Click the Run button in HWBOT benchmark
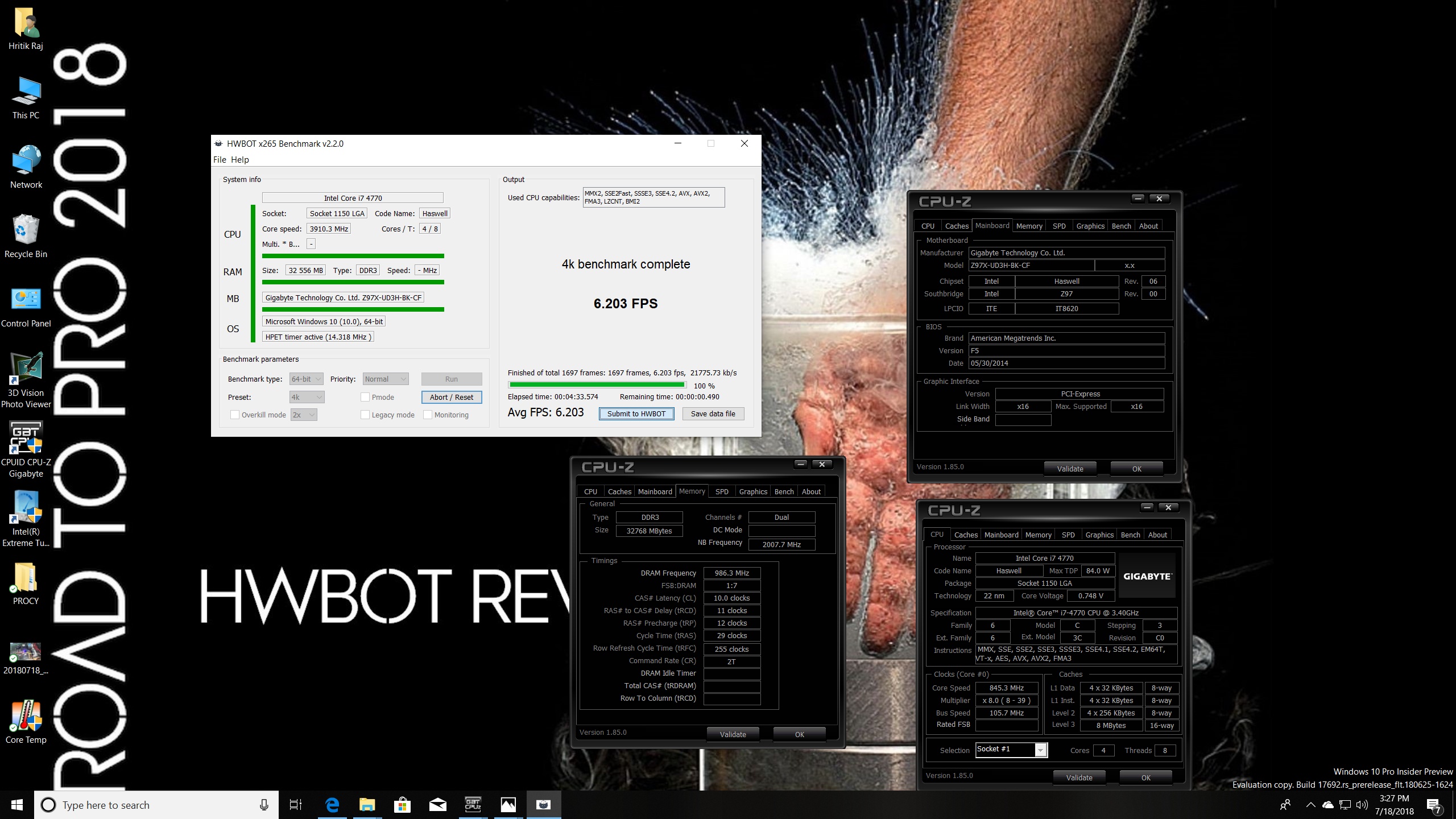The image size is (1456, 819). click(x=452, y=379)
